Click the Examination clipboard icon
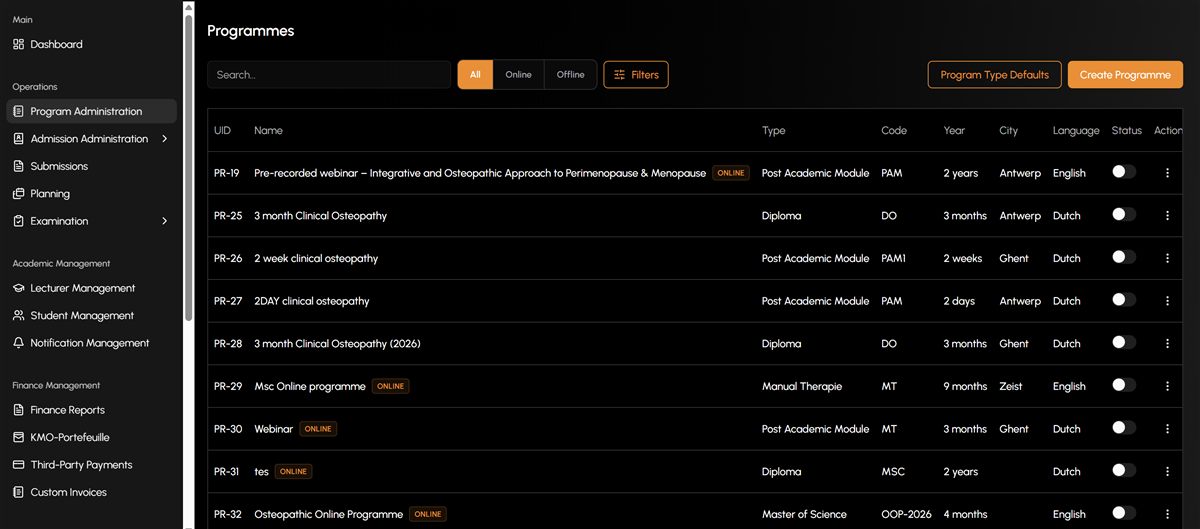This screenshot has width=1200, height=529. coord(18,221)
